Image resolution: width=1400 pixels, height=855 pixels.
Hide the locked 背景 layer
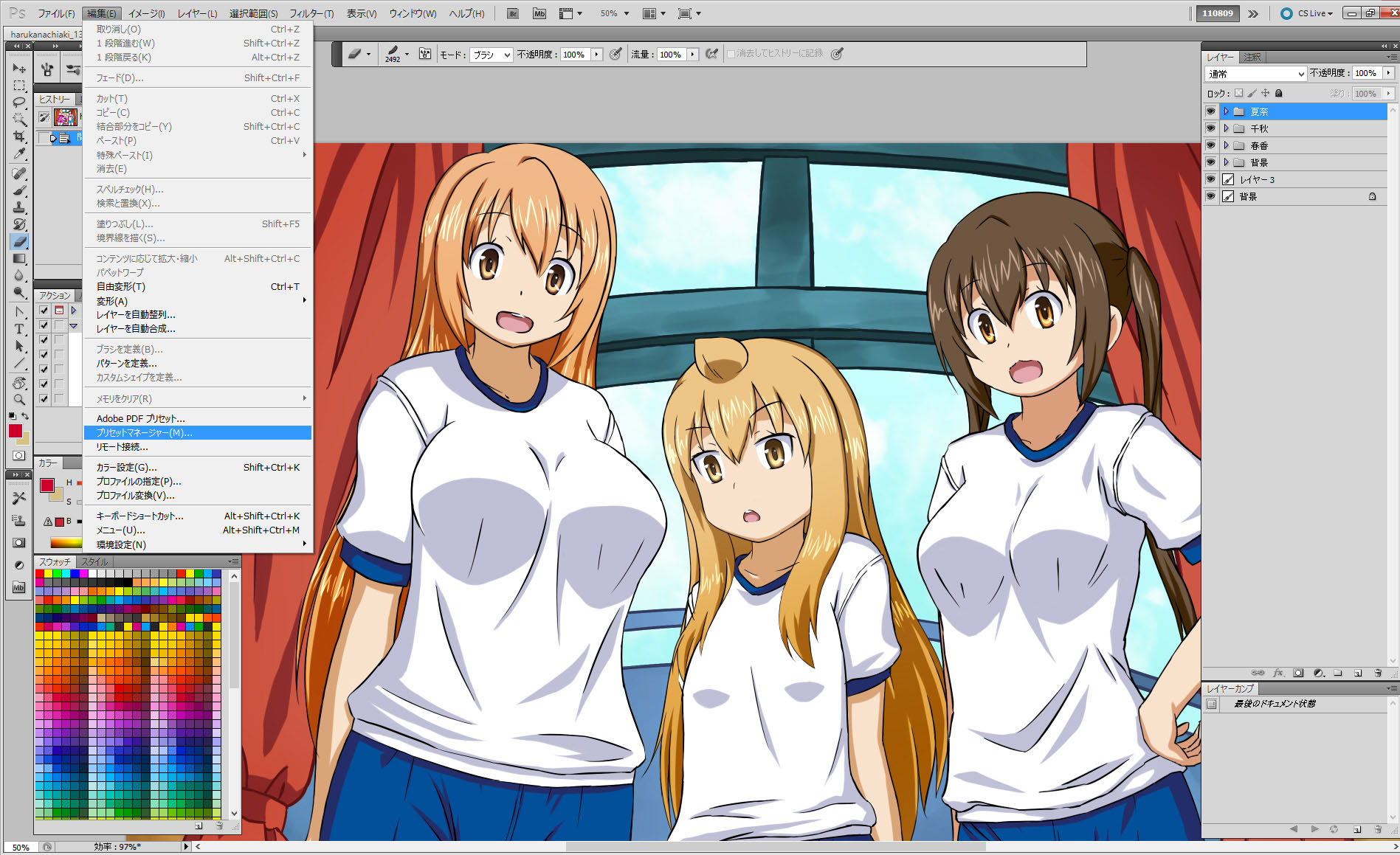click(x=1210, y=196)
